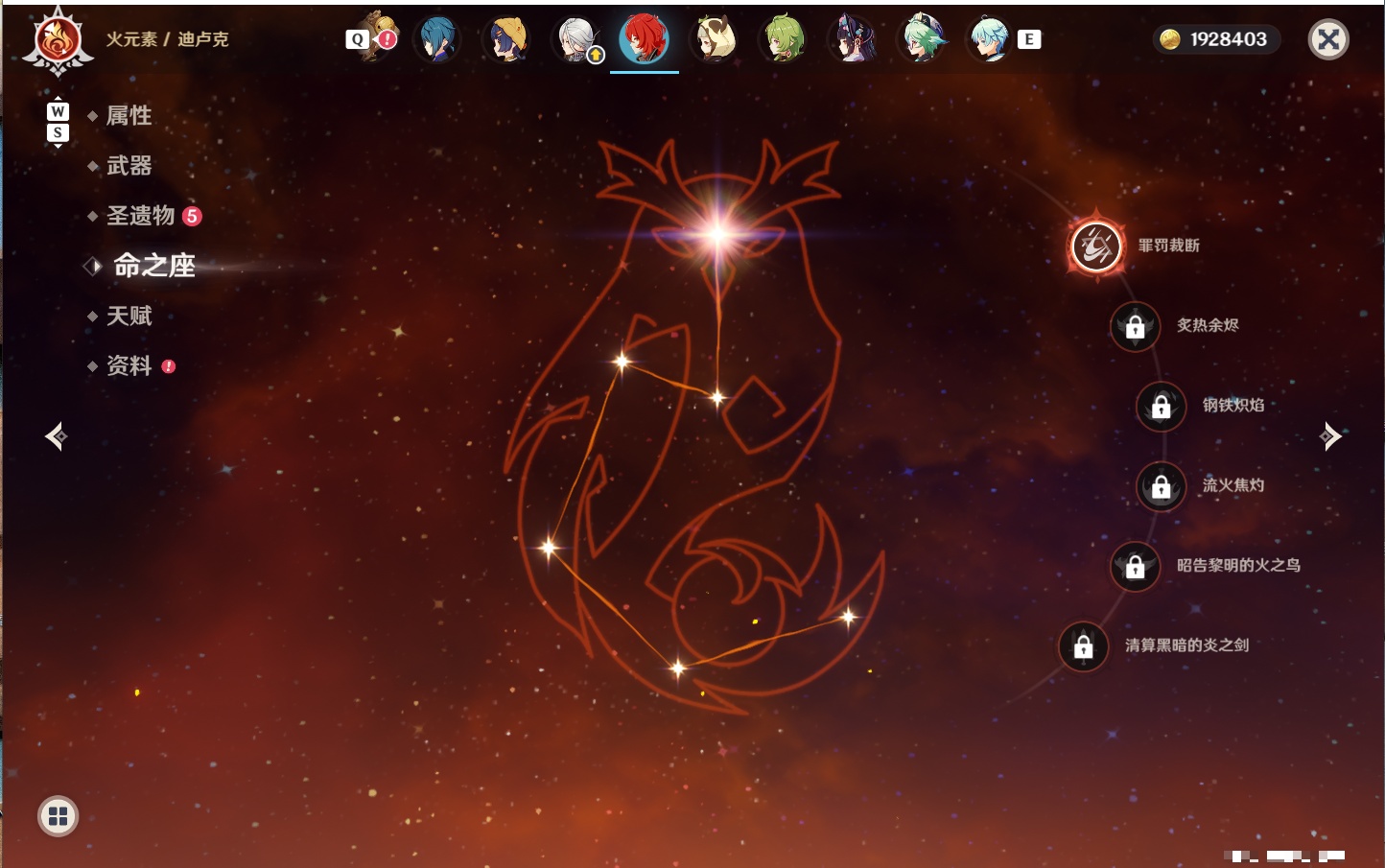Viewport: 1385px width, 868px height.
Task: Click the Mora coin icon
Action: click(1170, 39)
